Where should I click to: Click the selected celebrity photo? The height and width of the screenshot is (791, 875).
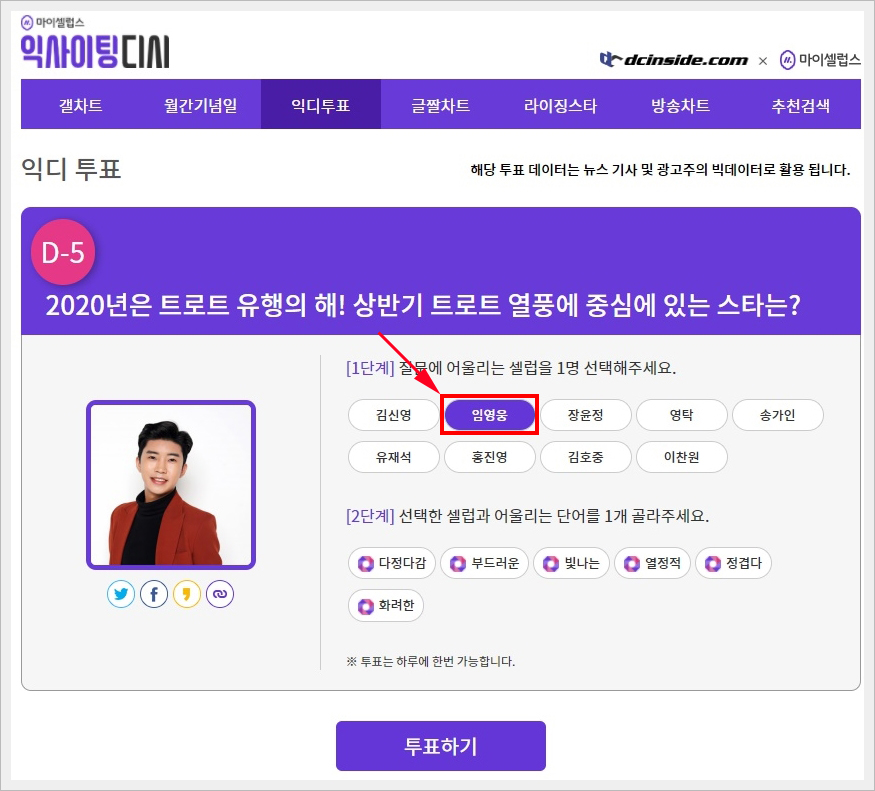point(171,485)
